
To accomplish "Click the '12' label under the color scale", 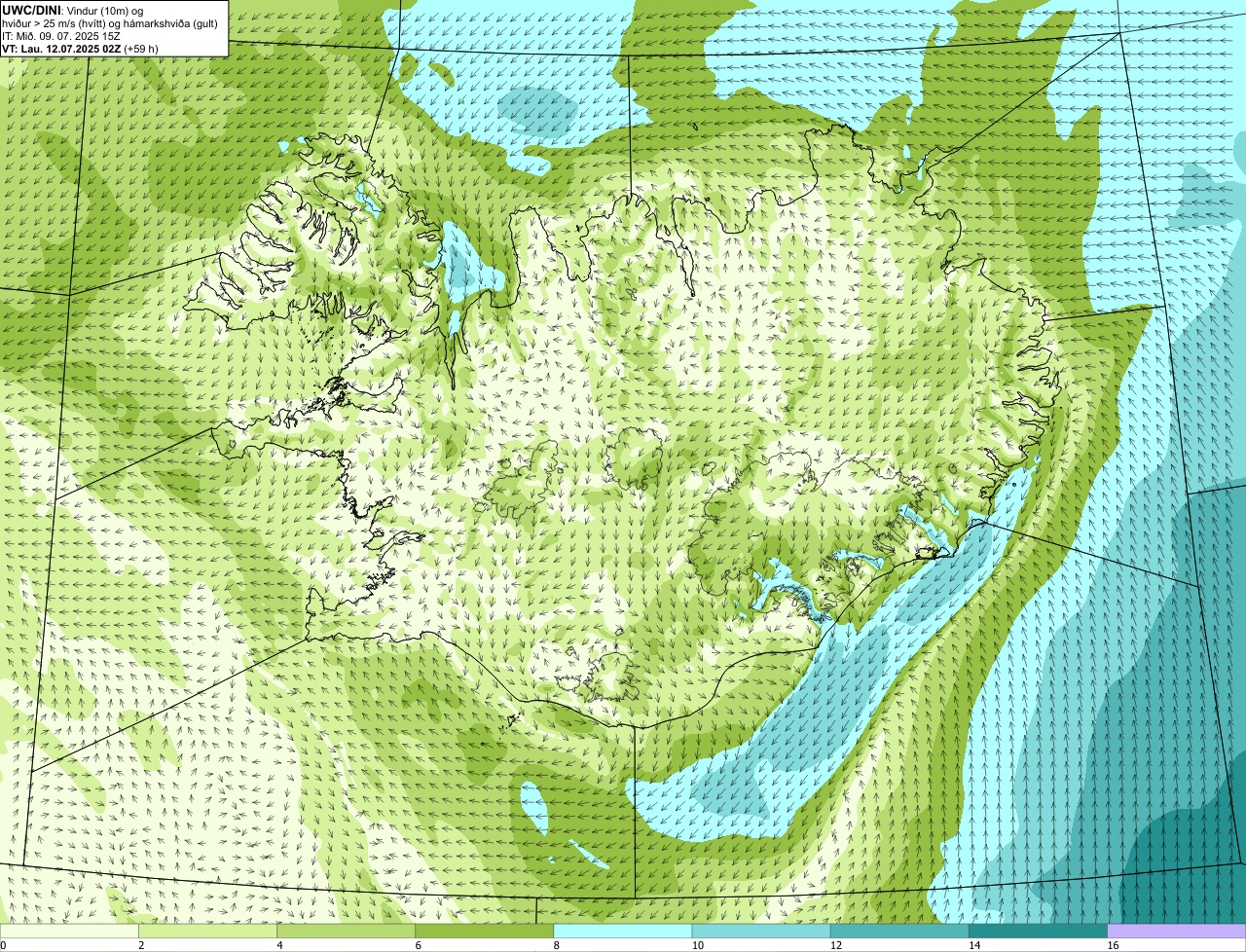I will (x=836, y=945).
